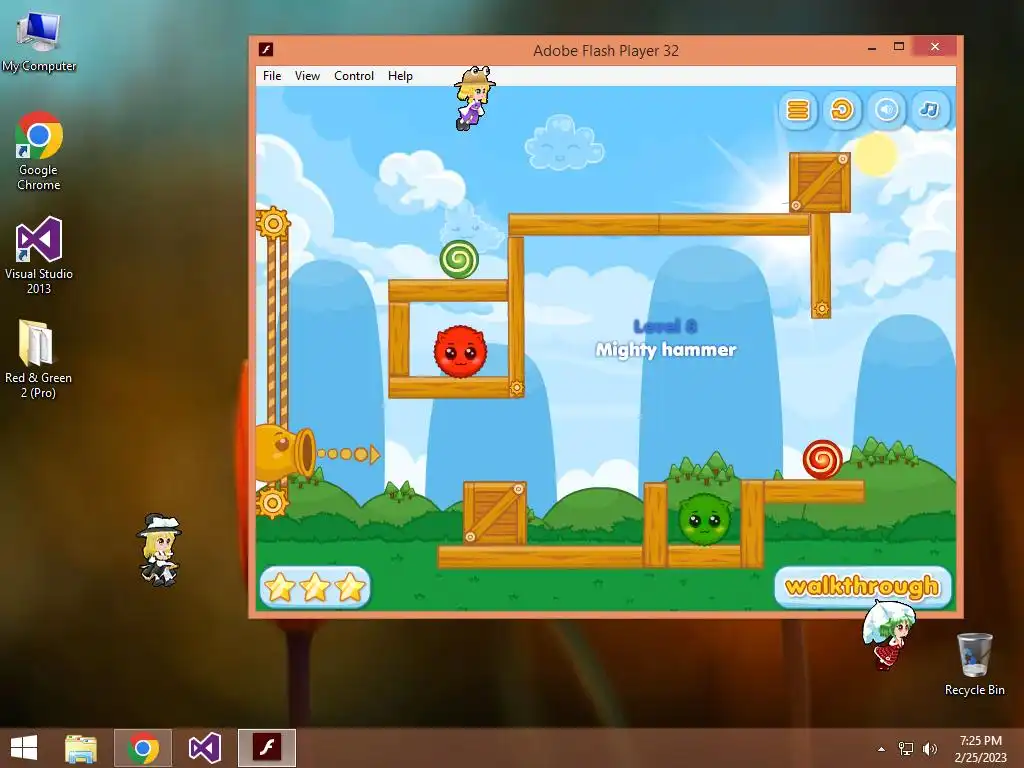This screenshot has width=1024, height=768.
Task: Click the Flash icon in the title bar
Action: click(x=266, y=50)
